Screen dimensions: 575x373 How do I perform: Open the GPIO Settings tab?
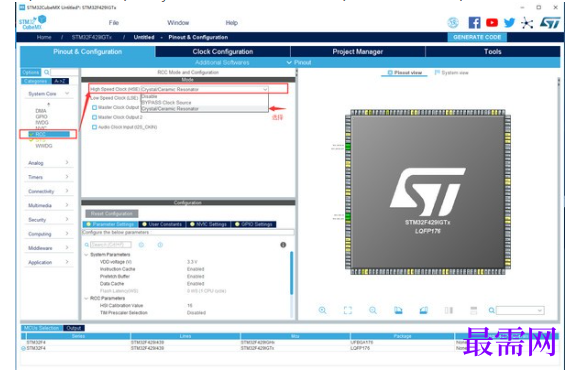point(254,224)
